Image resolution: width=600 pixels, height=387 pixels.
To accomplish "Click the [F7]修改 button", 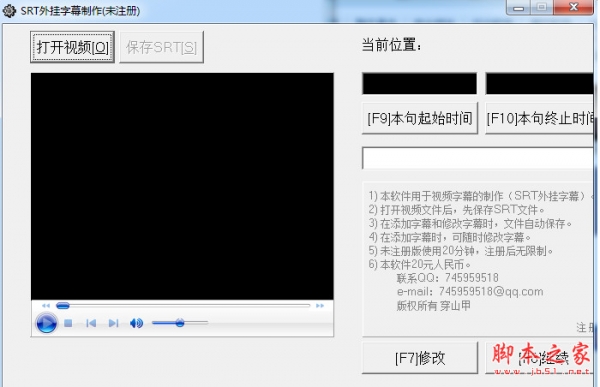I will tap(420, 358).
